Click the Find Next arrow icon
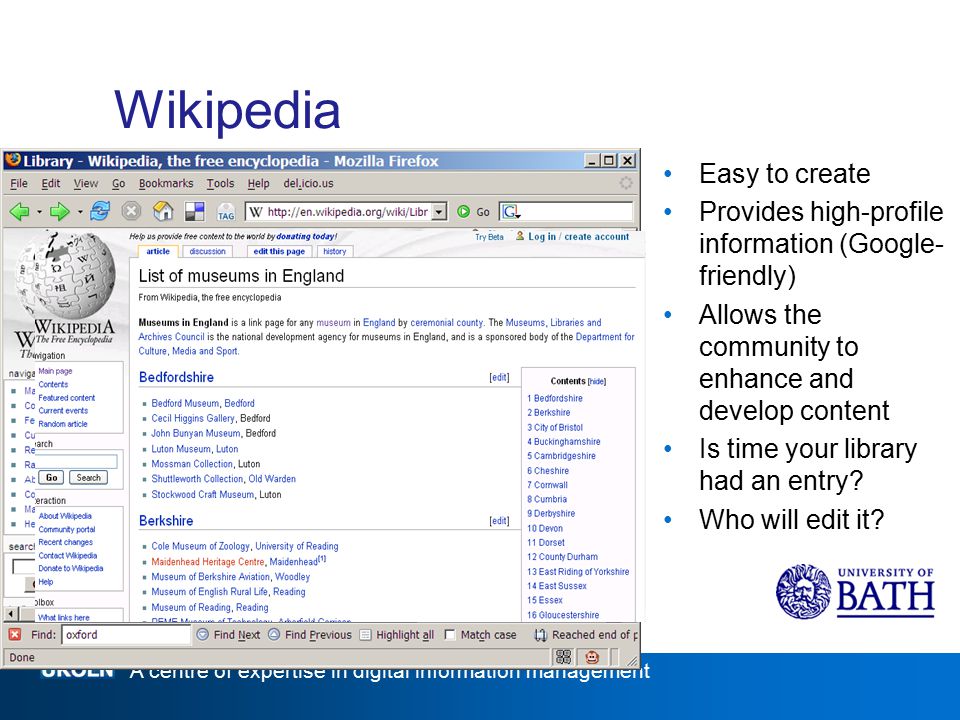This screenshot has width=960, height=720. coord(203,634)
